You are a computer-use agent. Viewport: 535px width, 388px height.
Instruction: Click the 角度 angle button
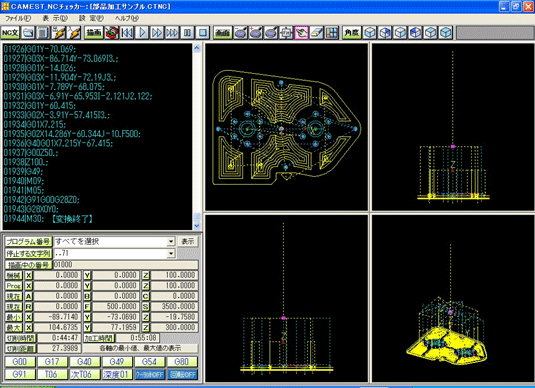(352, 33)
